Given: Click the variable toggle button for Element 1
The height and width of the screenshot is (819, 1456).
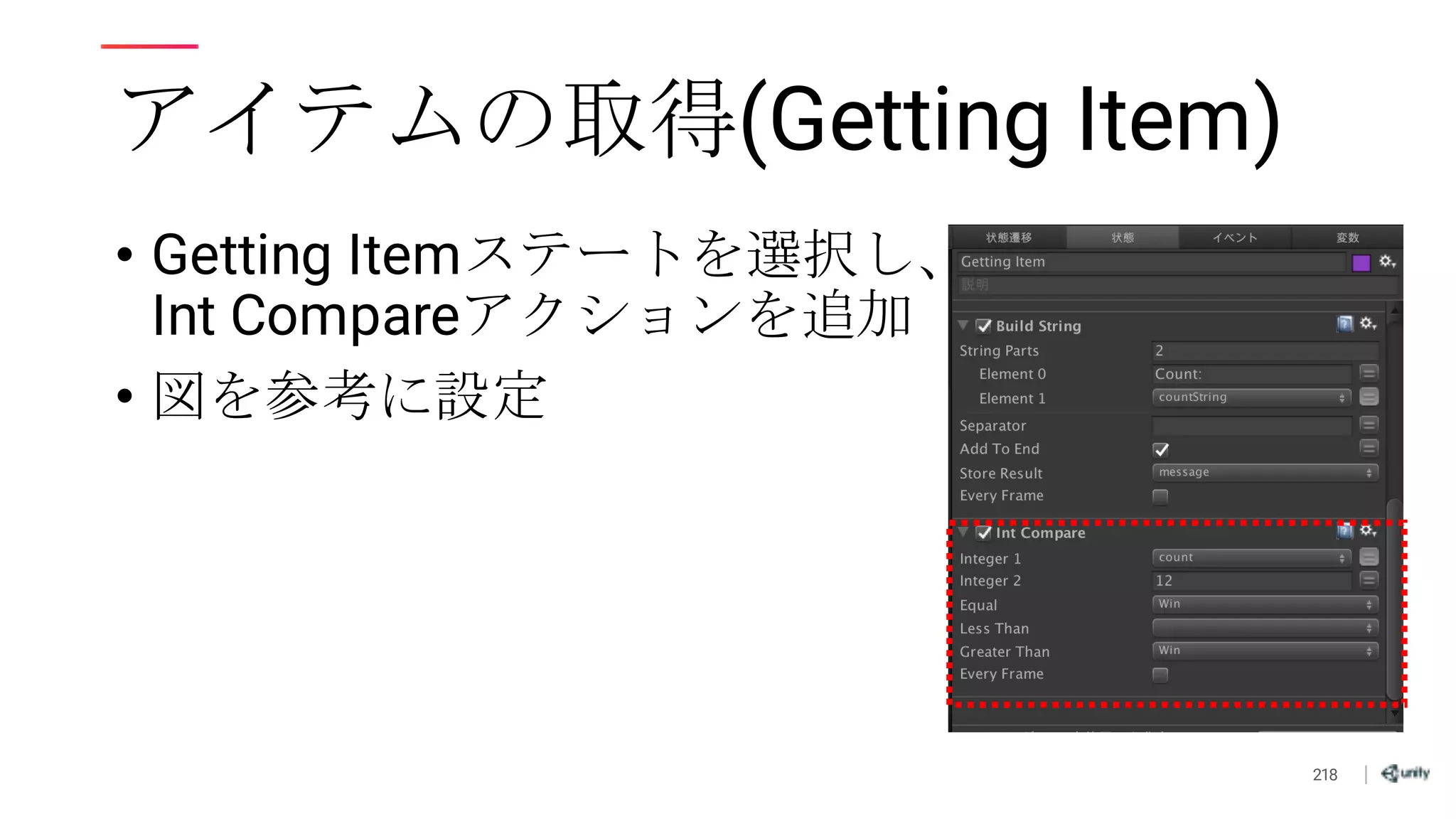Looking at the screenshot, I should [1369, 397].
